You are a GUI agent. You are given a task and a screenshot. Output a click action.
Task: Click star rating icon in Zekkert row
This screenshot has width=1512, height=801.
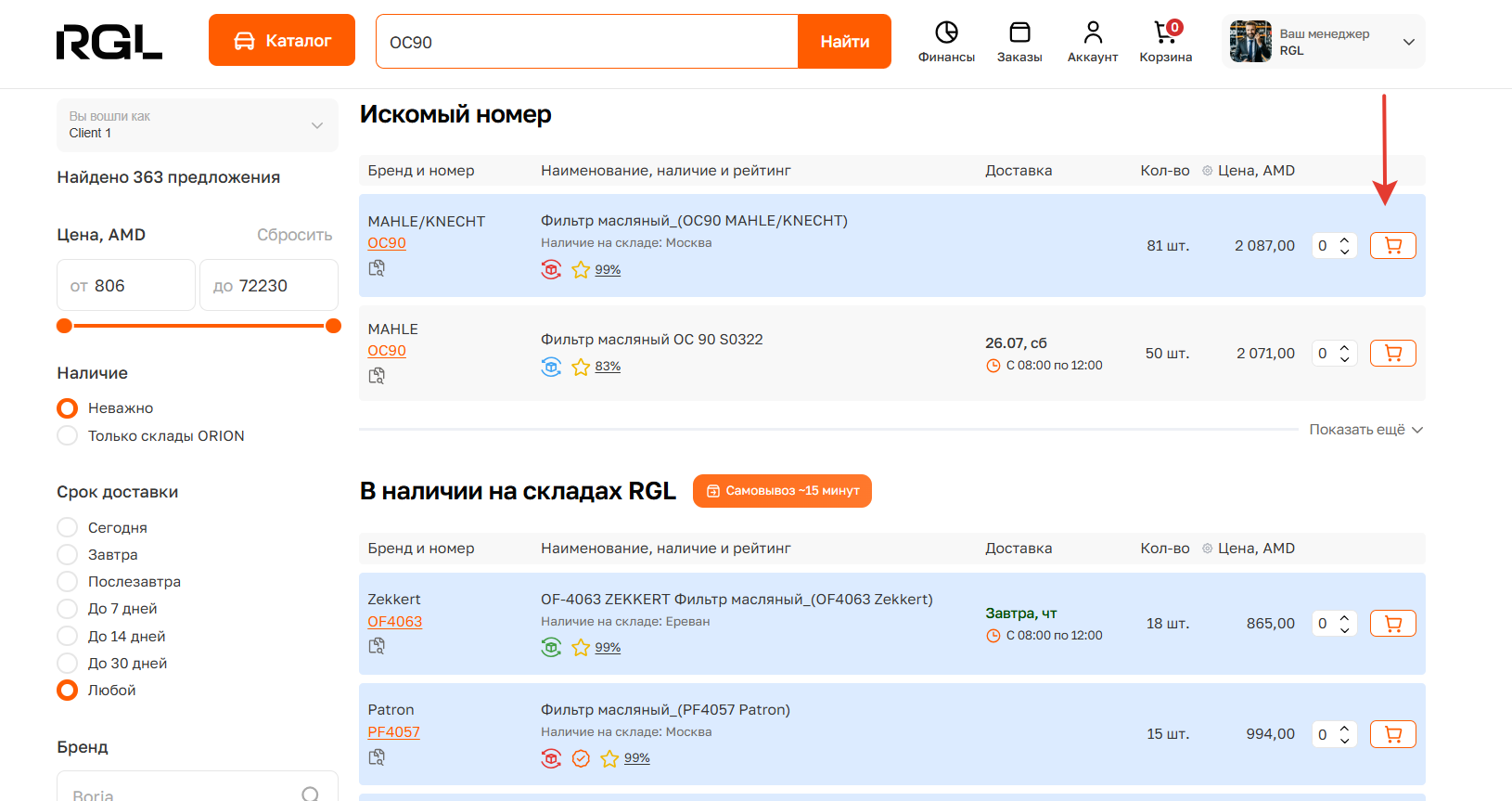(581, 648)
